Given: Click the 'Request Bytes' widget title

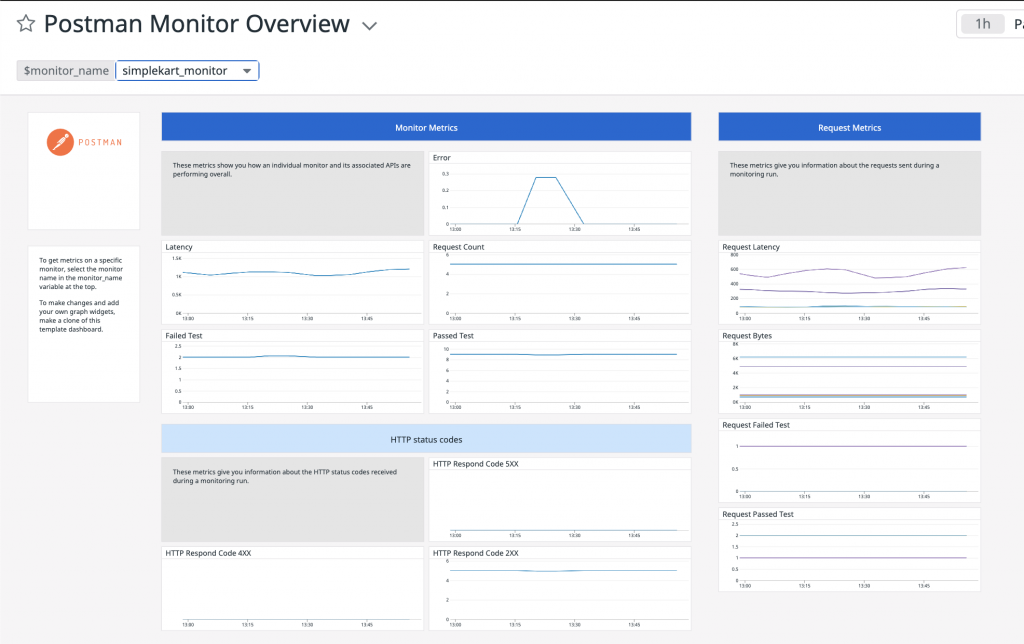Looking at the screenshot, I should point(747,336).
